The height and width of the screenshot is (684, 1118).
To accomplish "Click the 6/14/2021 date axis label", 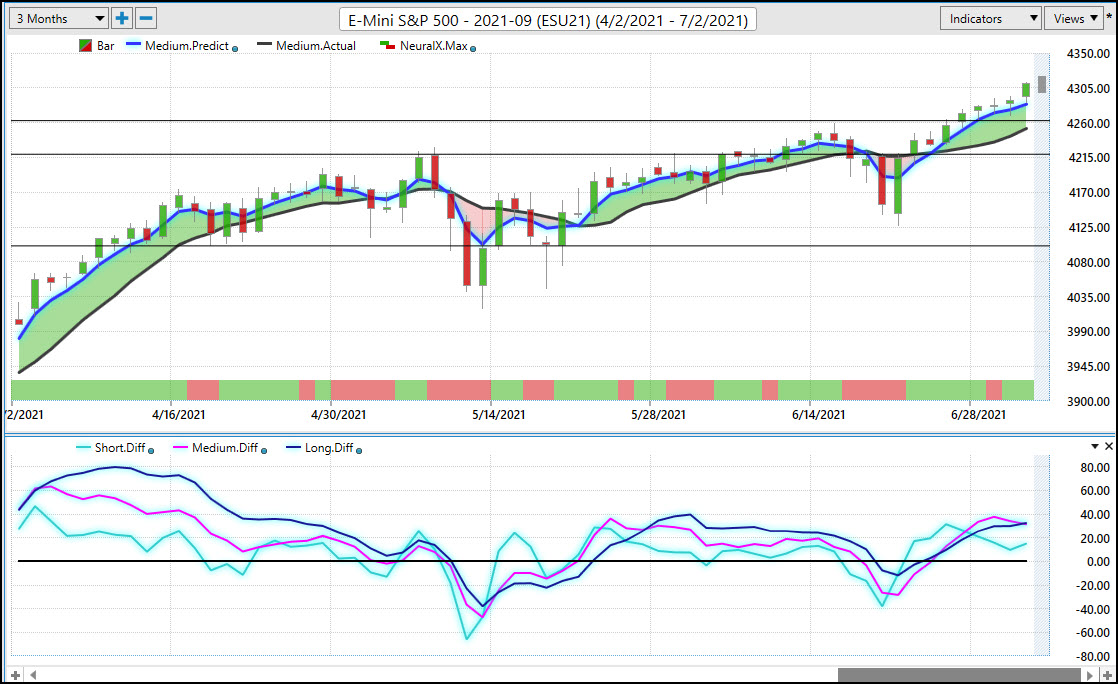I will [819, 414].
